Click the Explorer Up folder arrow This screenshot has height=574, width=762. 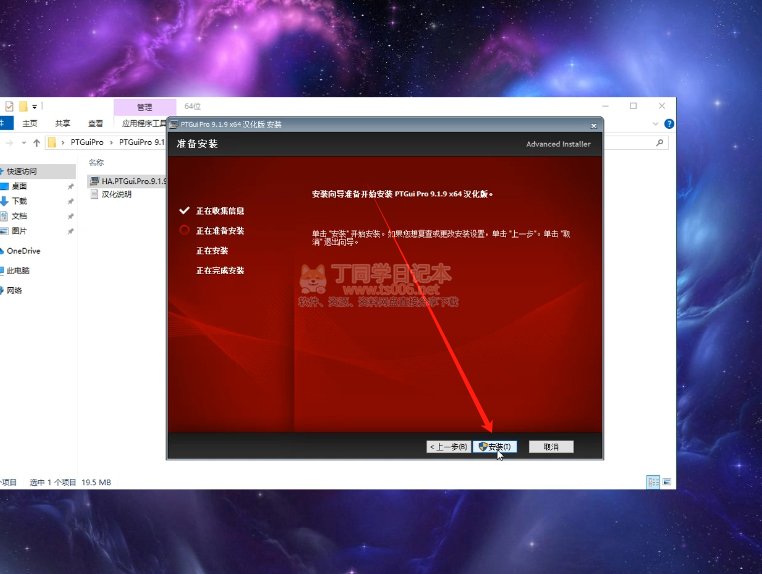[x=36, y=142]
